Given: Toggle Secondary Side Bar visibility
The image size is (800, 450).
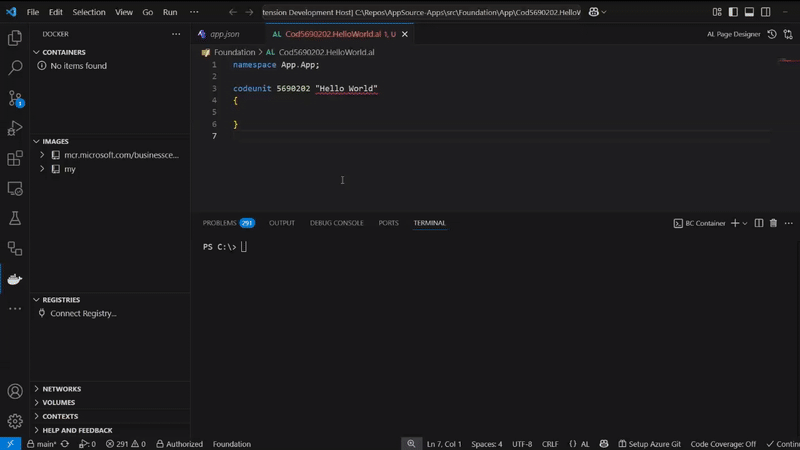Looking at the screenshot, I should click(766, 12).
